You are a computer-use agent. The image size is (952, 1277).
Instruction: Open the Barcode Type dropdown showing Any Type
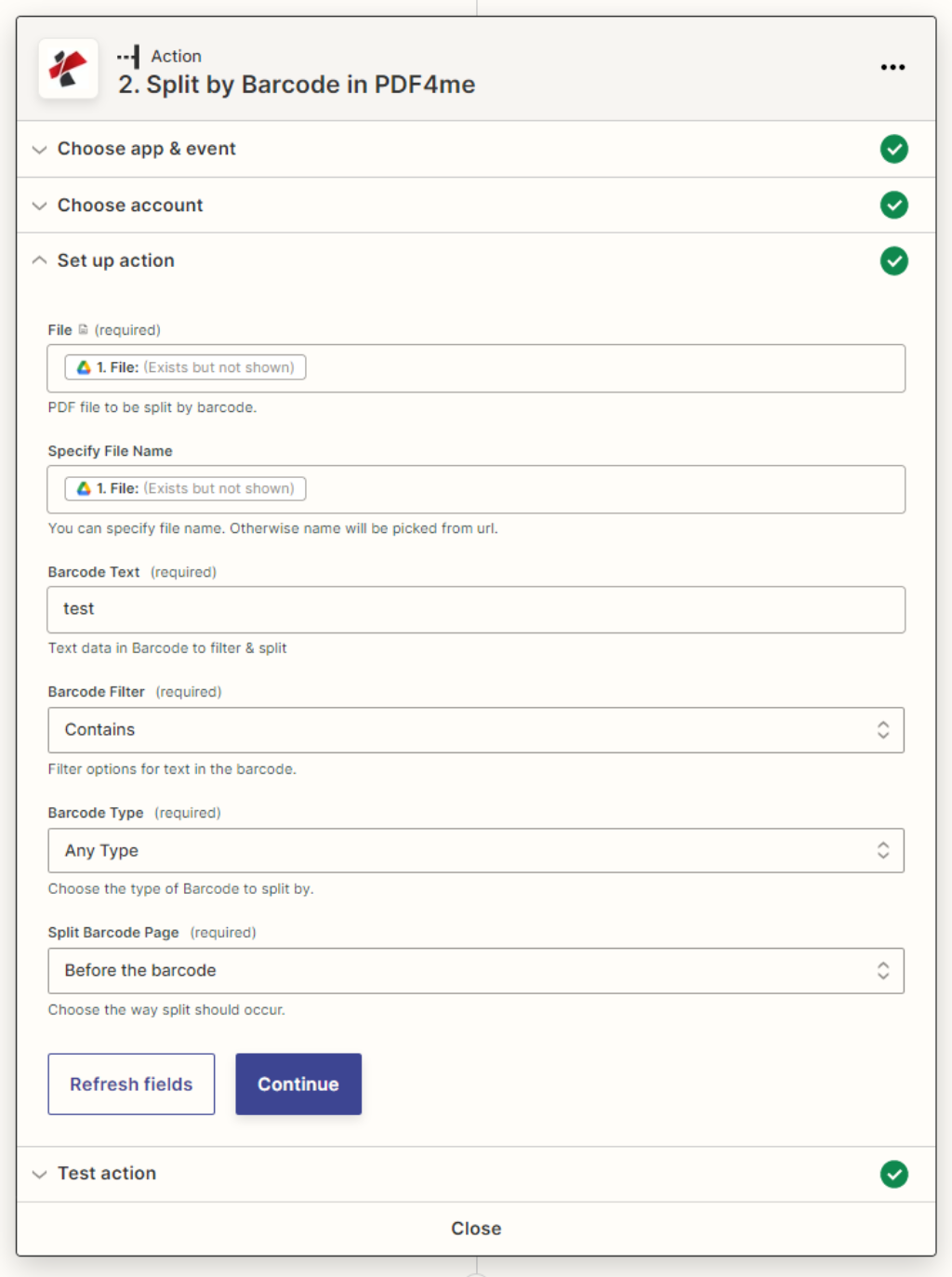475,850
